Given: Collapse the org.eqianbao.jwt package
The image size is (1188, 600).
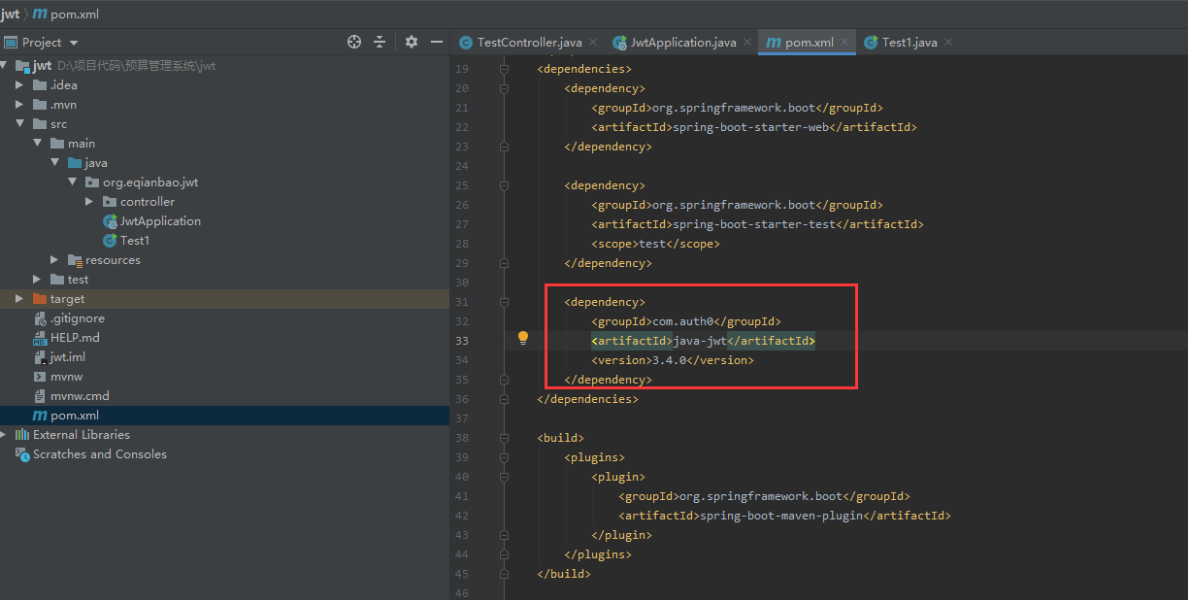Looking at the screenshot, I should click(x=72, y=182).
